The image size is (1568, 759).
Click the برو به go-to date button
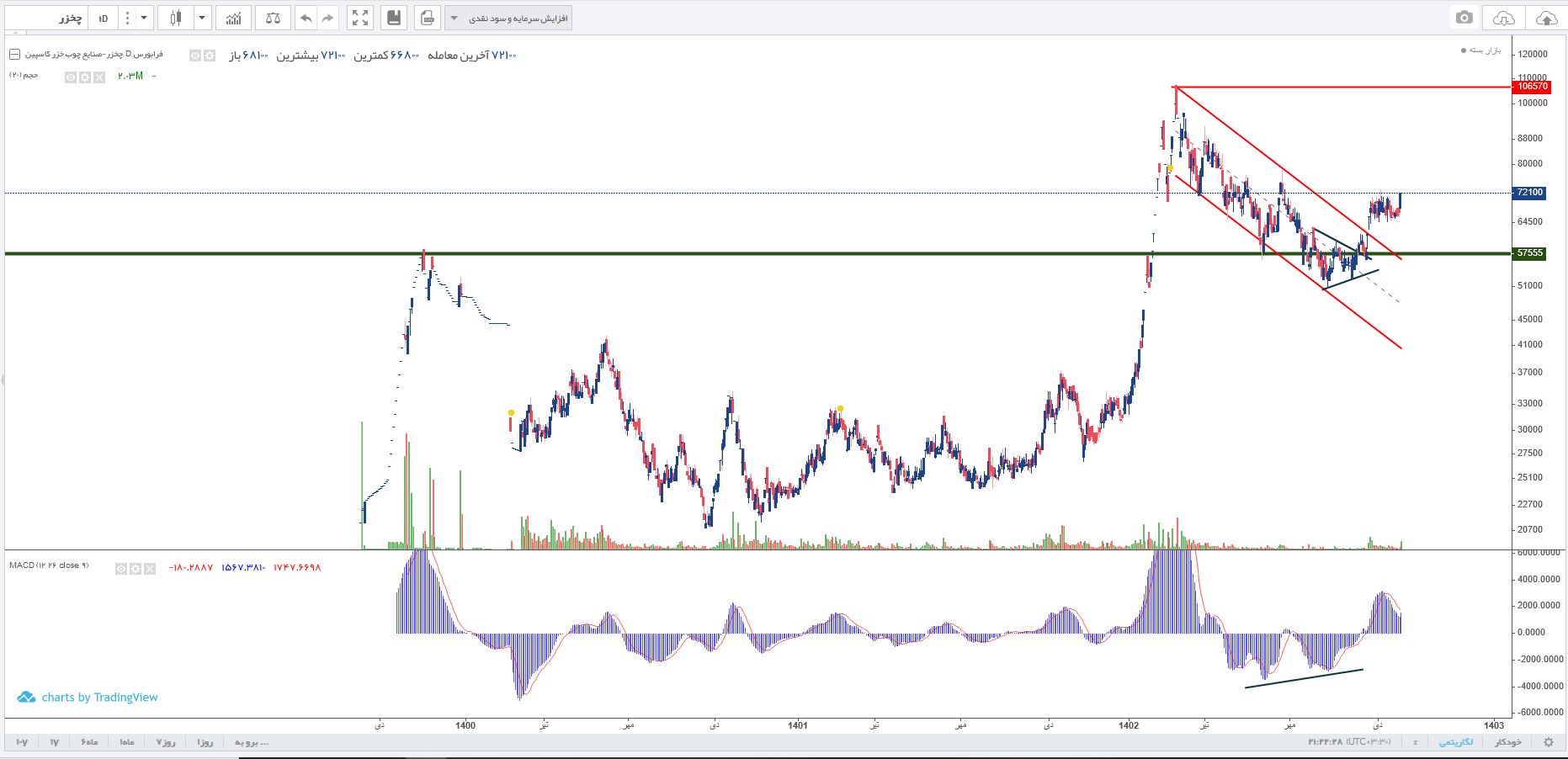pos(251,742)
